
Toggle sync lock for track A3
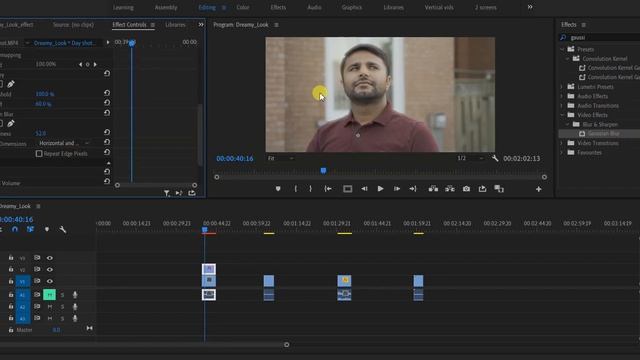[x=37, y=318]
